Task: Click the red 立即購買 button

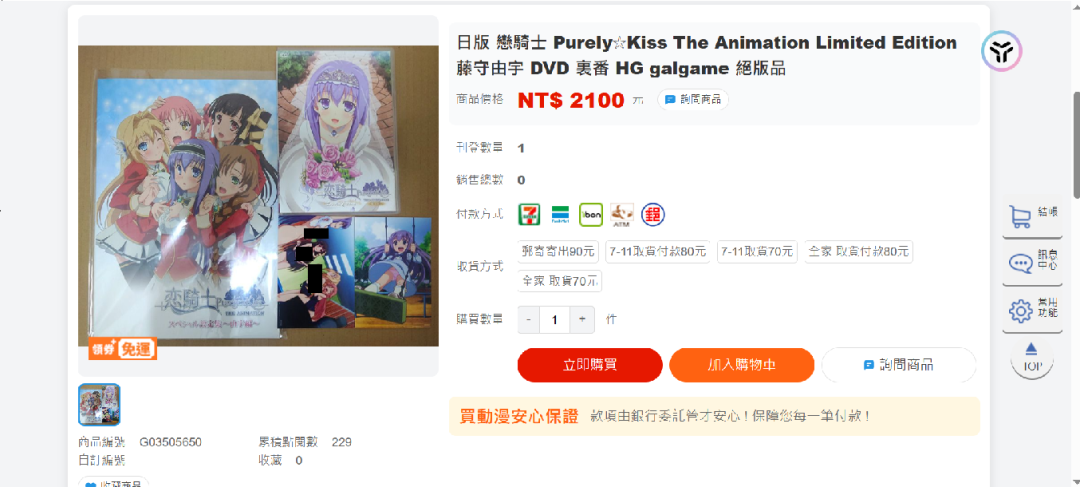Action: coord(590,365)
